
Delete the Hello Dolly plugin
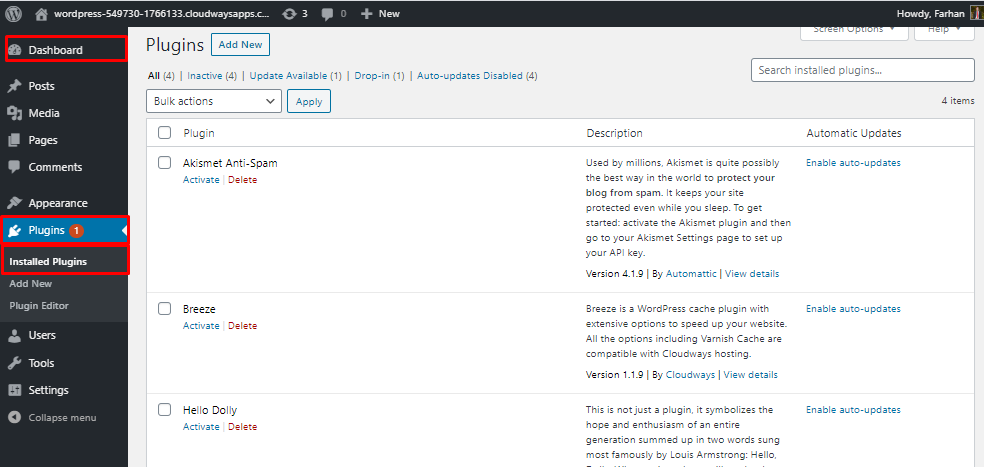tap(242, 427)
